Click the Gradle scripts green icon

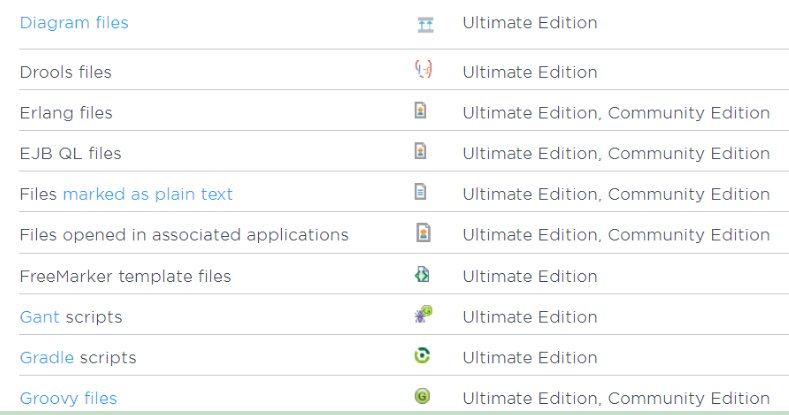pos(422,355)
